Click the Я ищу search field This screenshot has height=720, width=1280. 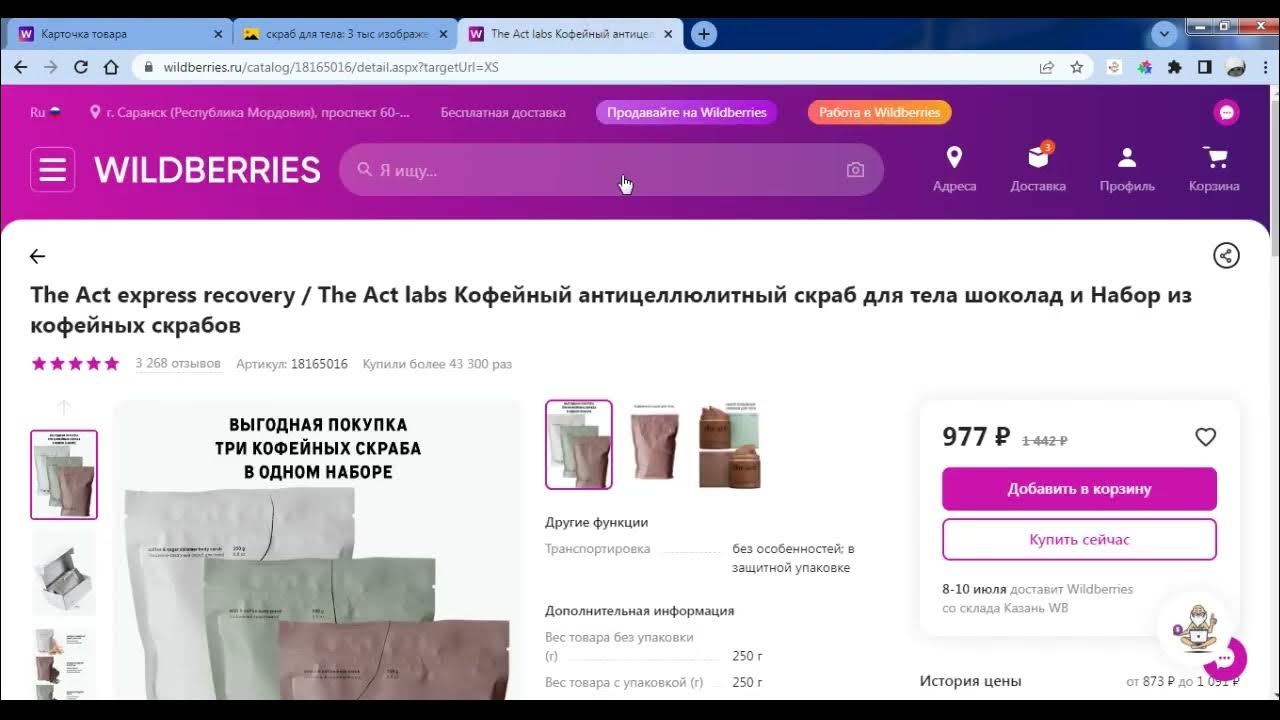point(611,170)
